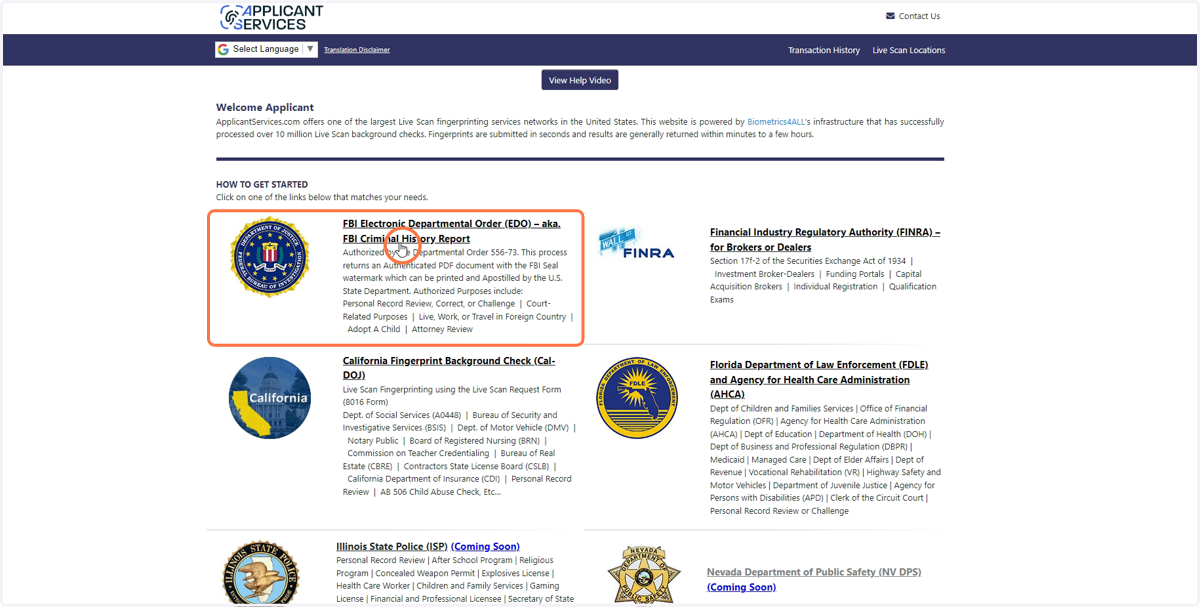Click the California state seal image
The height and width of the screenshot is (607, 1200).
270,398
